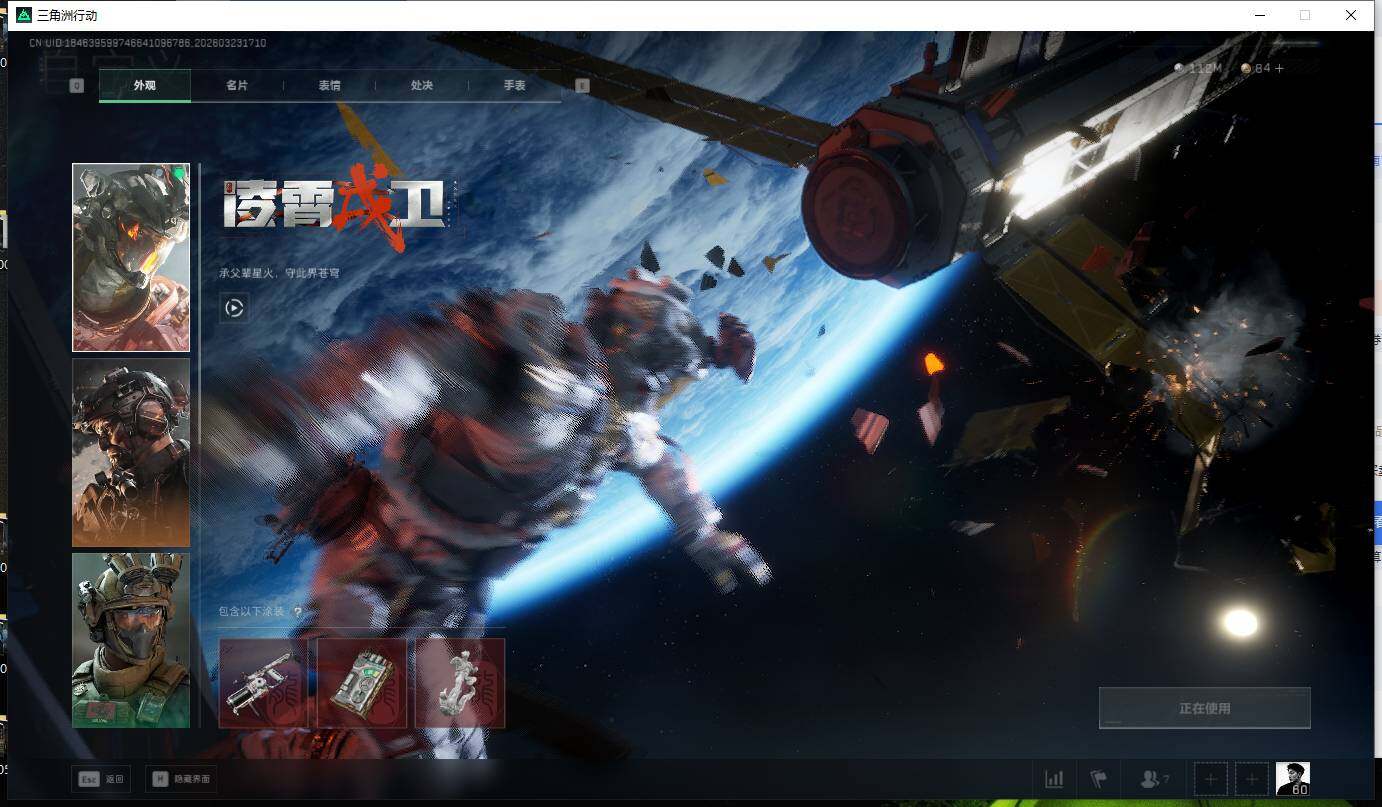Click the Q key previous-tab hint
This screenshot has height=807, width=1382.
point(76,86)
